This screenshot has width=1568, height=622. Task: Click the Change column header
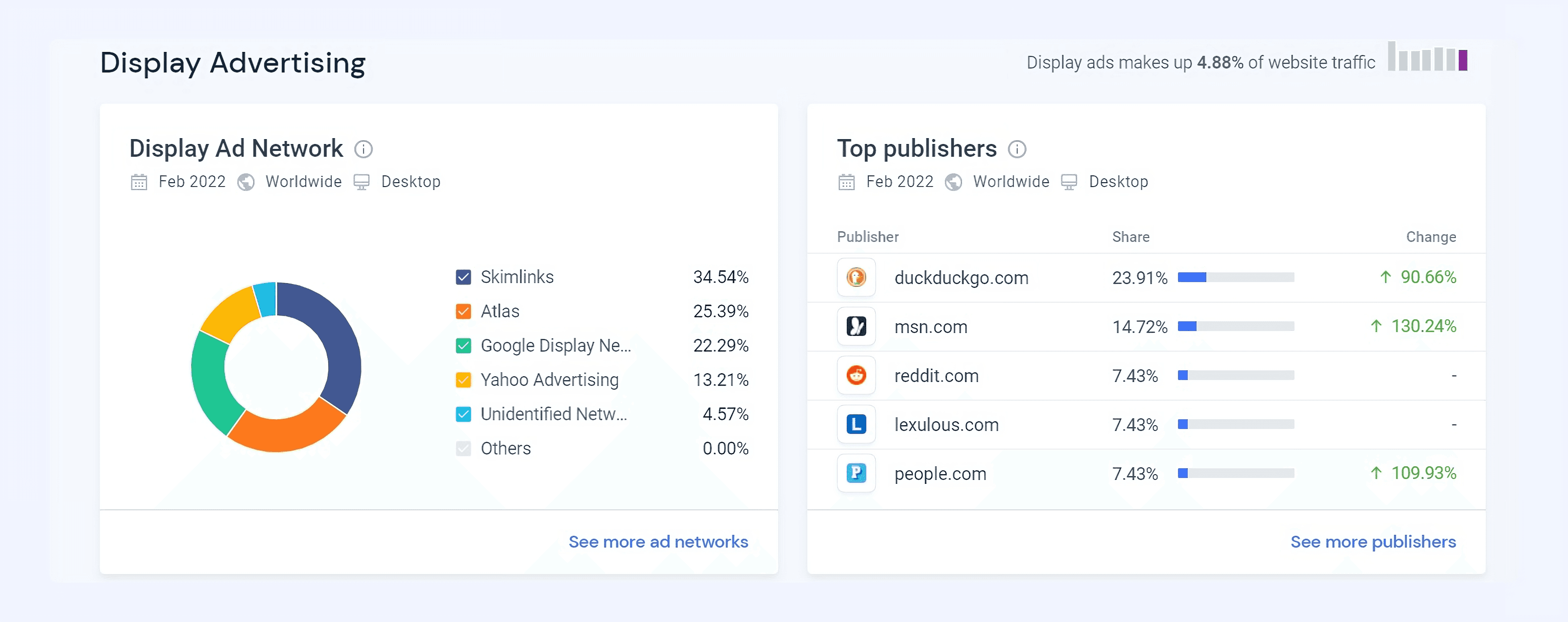(x=1430, y=237)
